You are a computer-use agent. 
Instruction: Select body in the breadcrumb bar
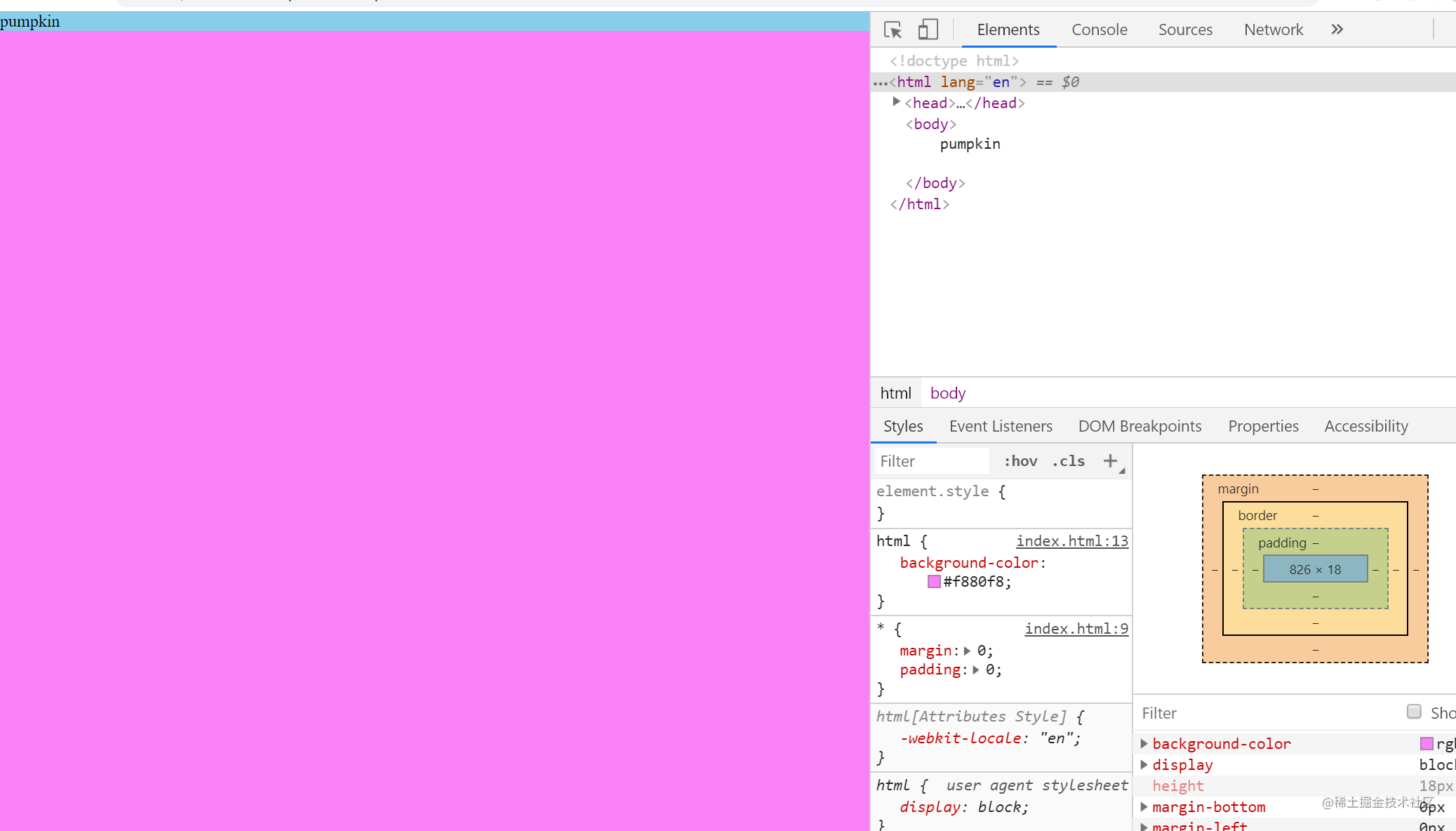(948, 393)
